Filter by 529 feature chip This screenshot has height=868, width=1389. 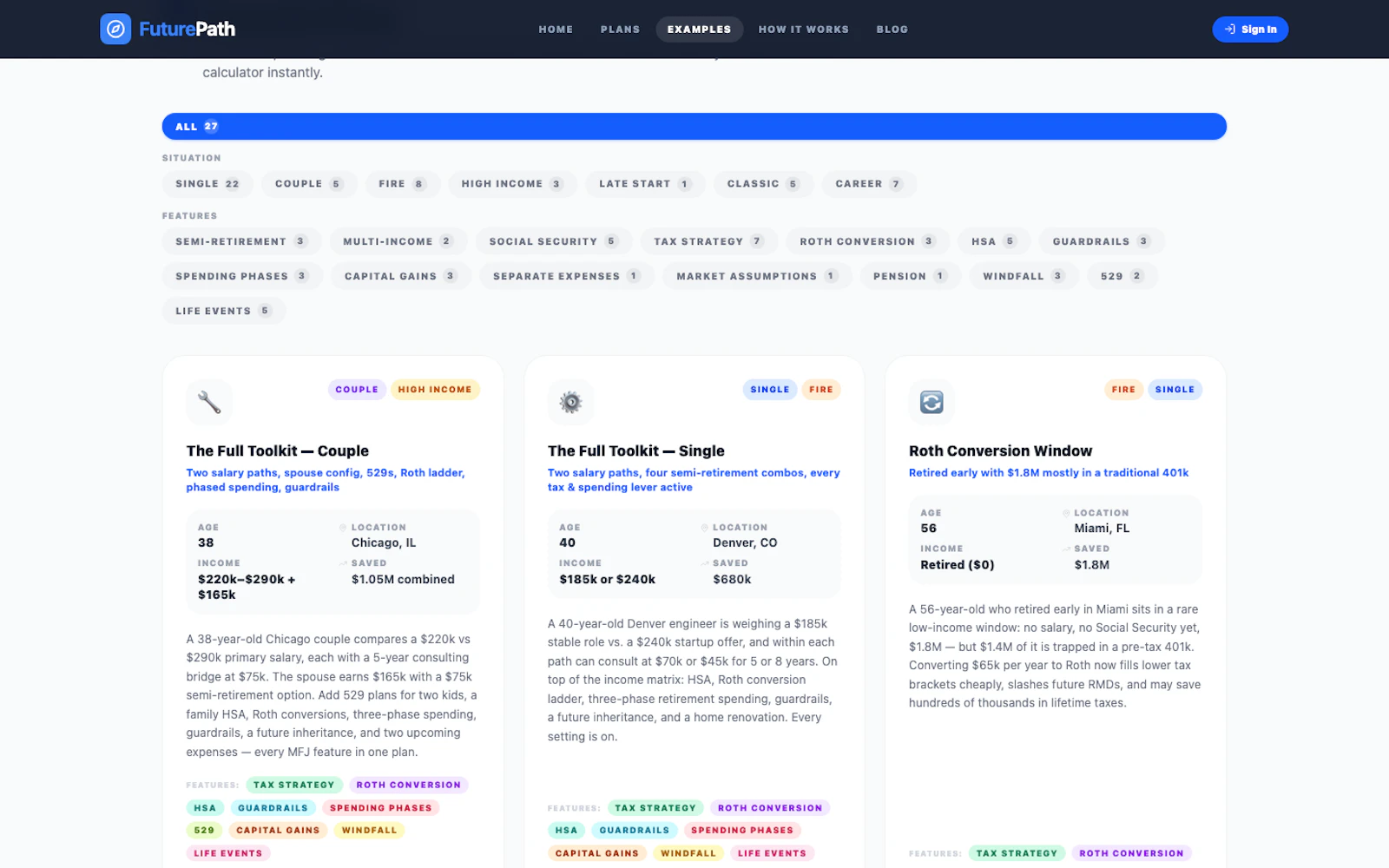[x=1122, y=276]
